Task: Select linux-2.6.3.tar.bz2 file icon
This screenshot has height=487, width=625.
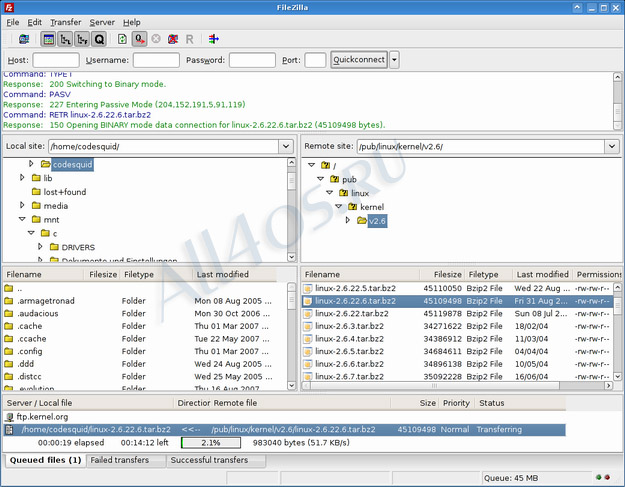Action: coord(307,326)
